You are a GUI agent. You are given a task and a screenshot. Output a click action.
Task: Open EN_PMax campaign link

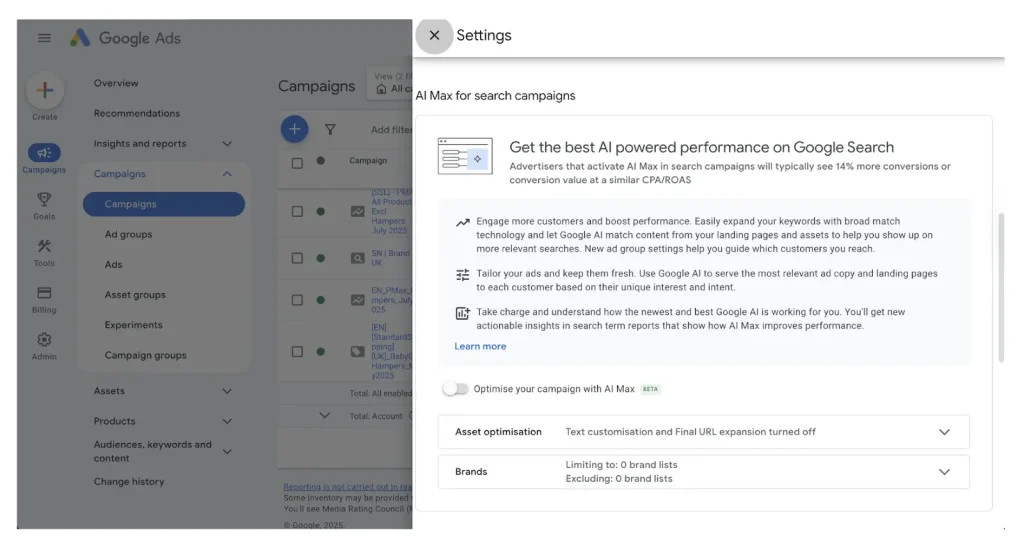tap(391, 300)
